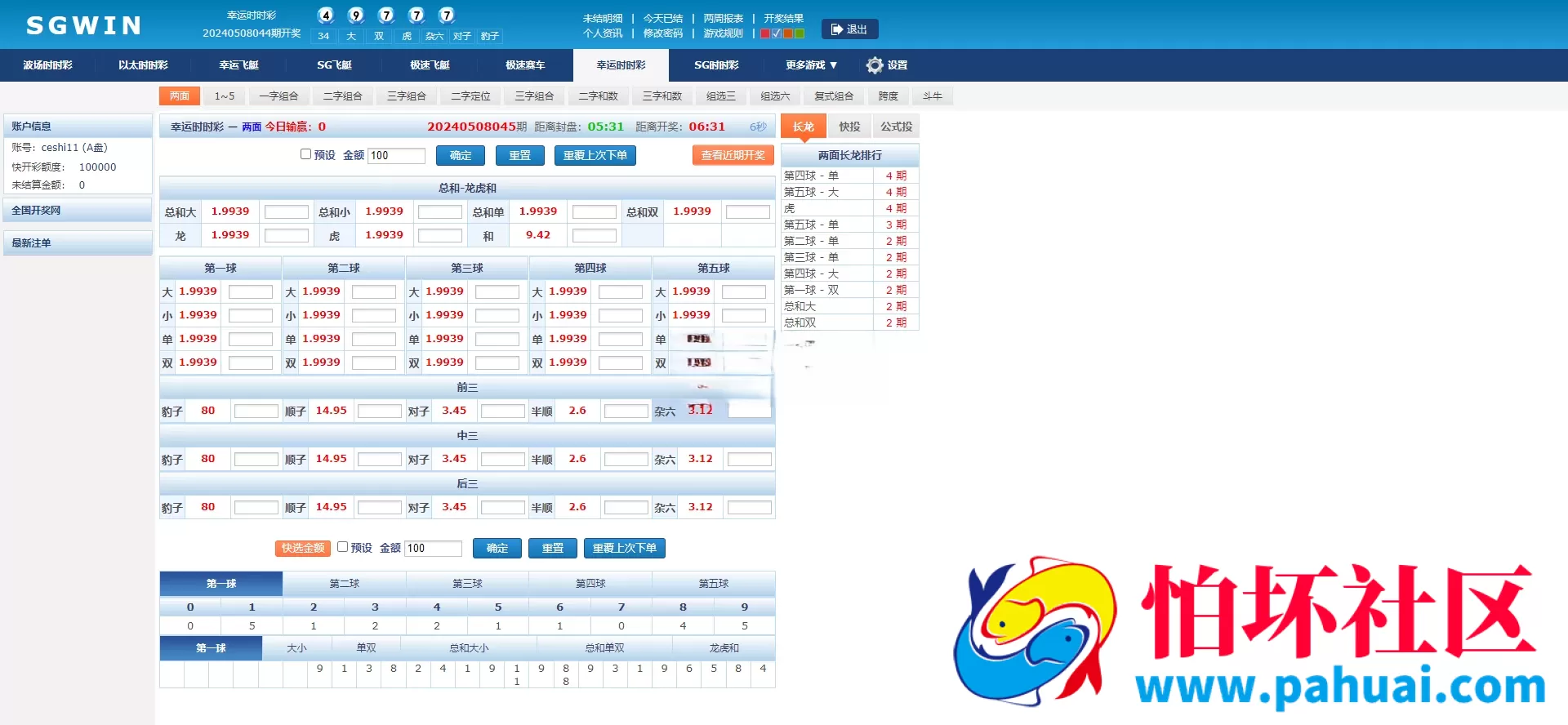Click the bottom 重置 button
This screenshot has height=725, width=1568.
(553, 548)
